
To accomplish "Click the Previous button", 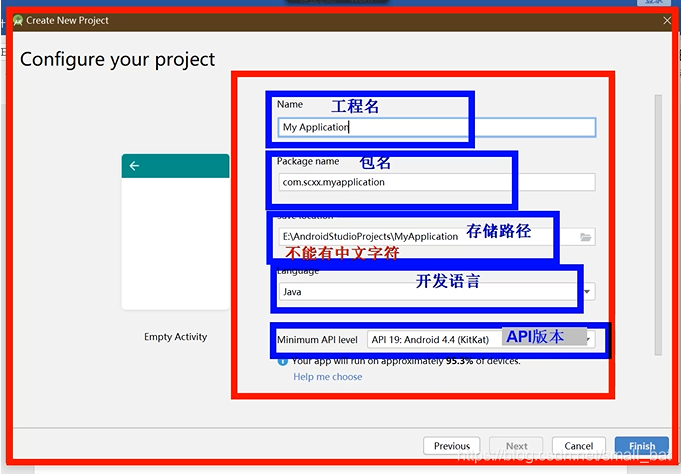I will click(451, 446).
